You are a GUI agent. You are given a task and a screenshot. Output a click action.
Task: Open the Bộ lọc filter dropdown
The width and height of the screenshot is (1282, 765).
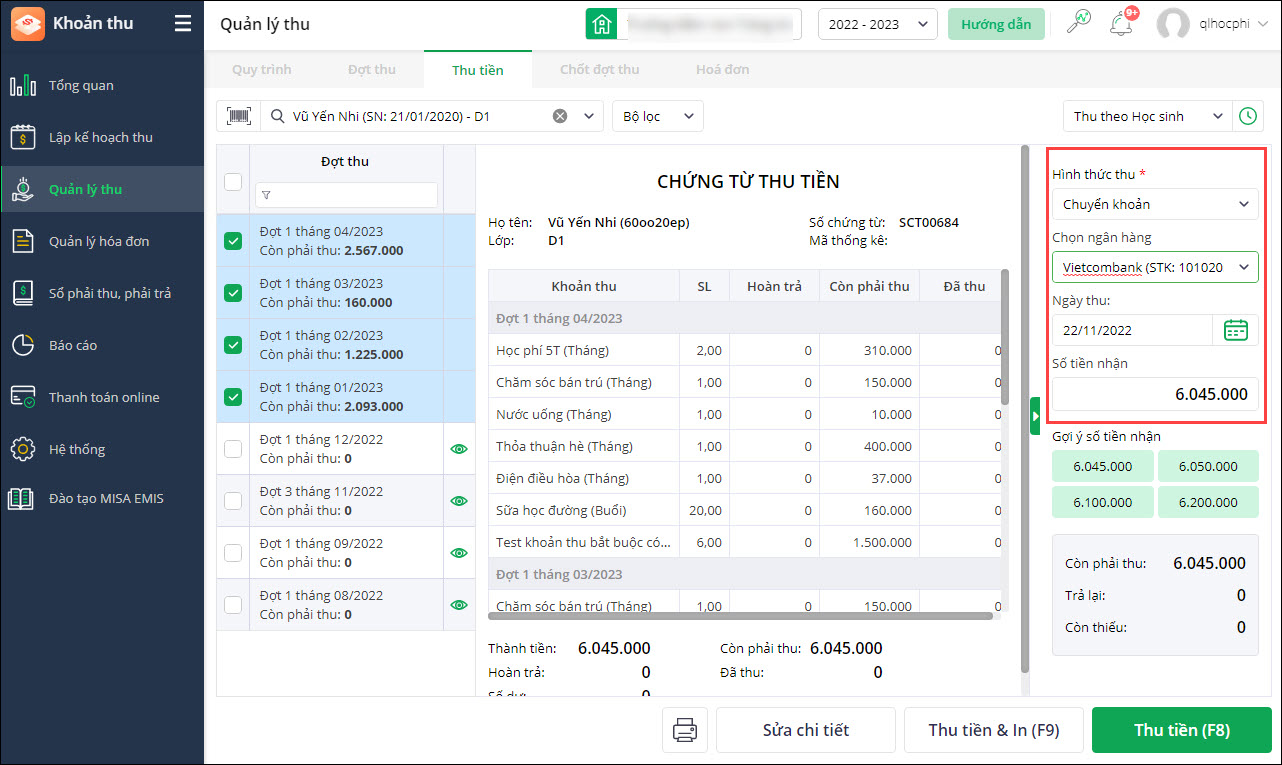coord(657,116)
